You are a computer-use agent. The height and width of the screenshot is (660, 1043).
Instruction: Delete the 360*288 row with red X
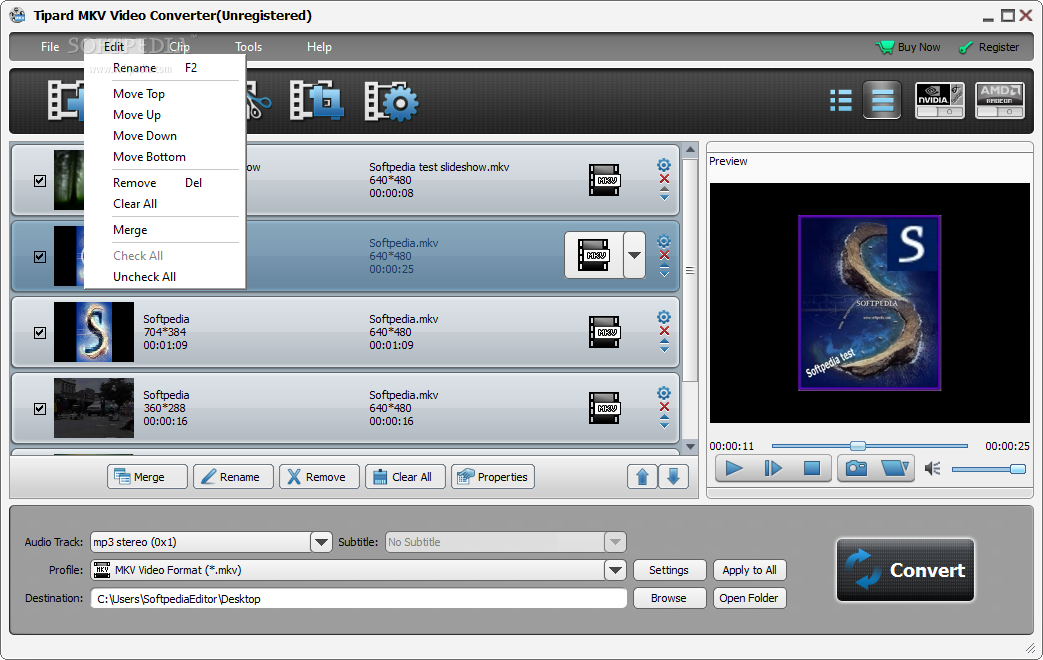click(x=664, y=407)
